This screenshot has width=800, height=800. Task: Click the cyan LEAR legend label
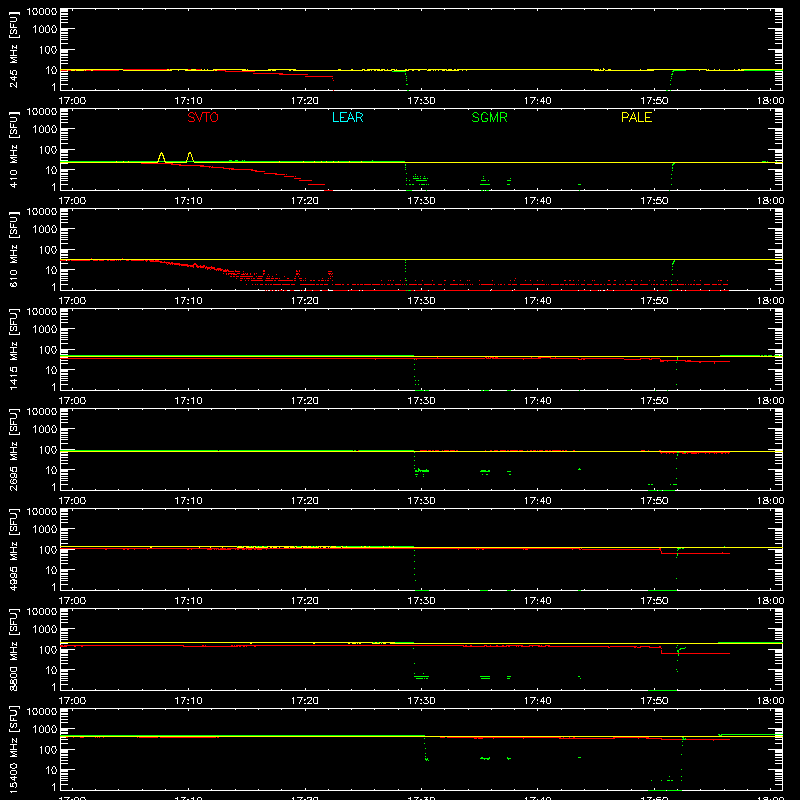coord(347,117)
